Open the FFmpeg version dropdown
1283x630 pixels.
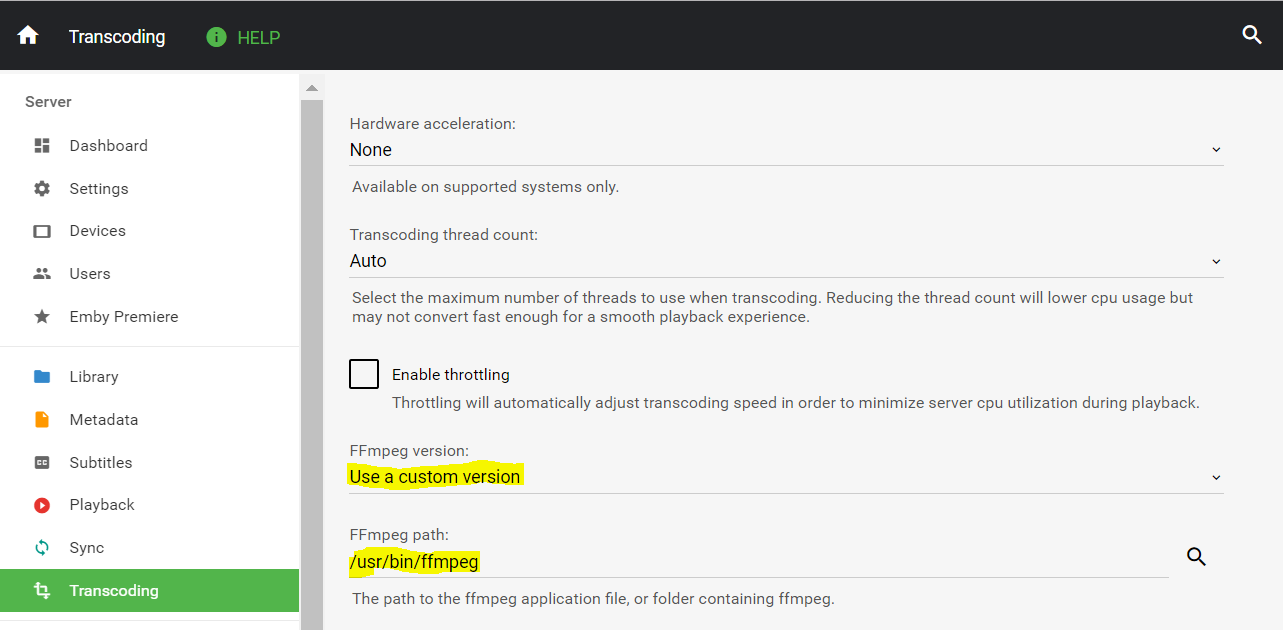785,477
